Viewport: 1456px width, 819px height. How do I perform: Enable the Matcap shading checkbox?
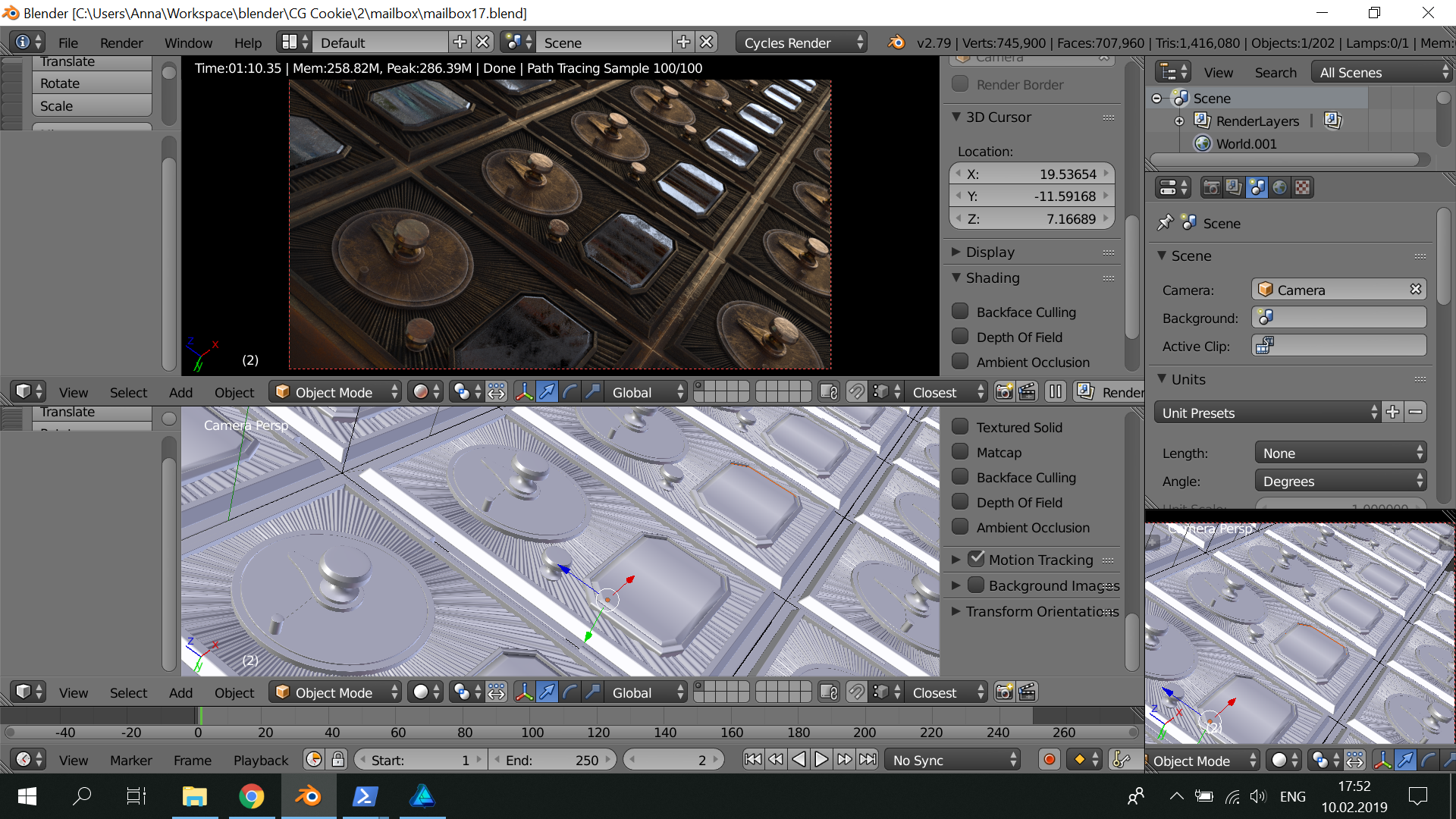point(960,452)
